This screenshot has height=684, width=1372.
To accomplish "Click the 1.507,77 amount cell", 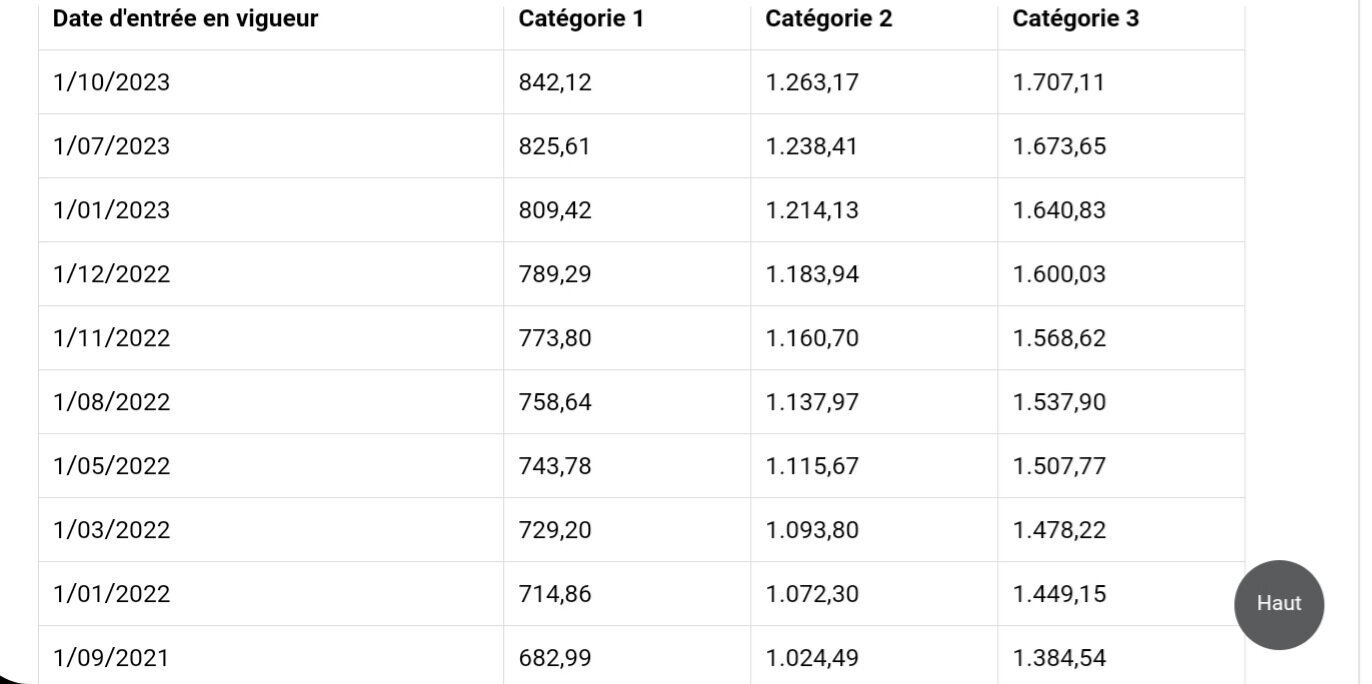I will click(1059, 466).
